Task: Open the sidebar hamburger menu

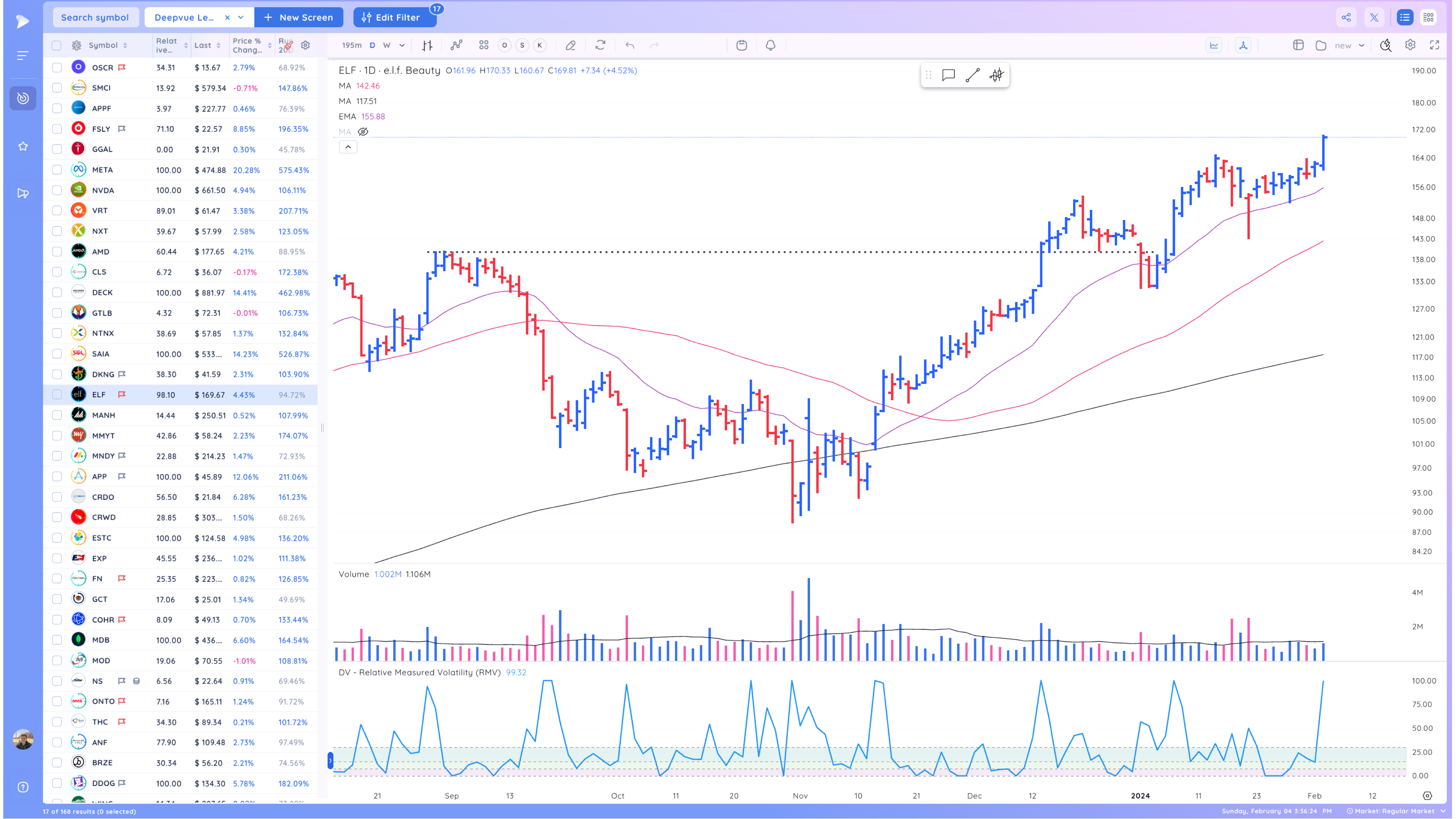Action: [23, 56]
